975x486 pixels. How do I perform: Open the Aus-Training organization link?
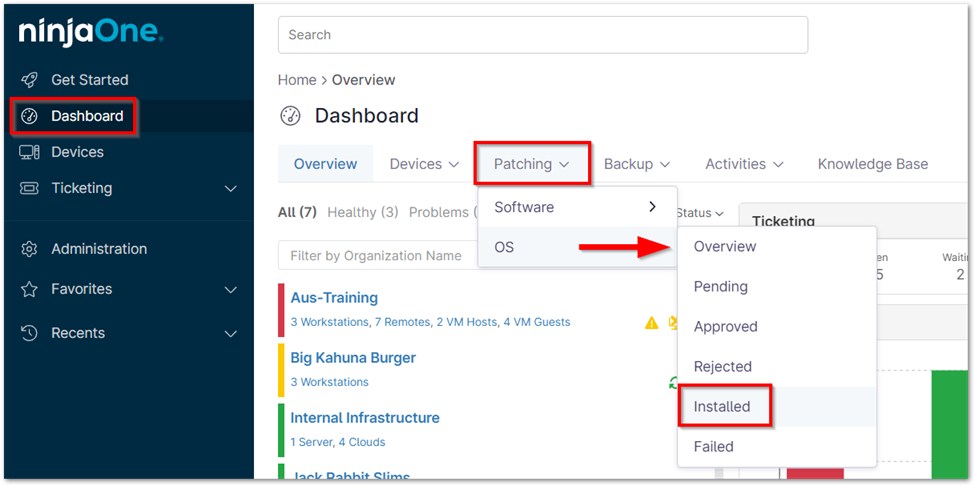point(334,298)
